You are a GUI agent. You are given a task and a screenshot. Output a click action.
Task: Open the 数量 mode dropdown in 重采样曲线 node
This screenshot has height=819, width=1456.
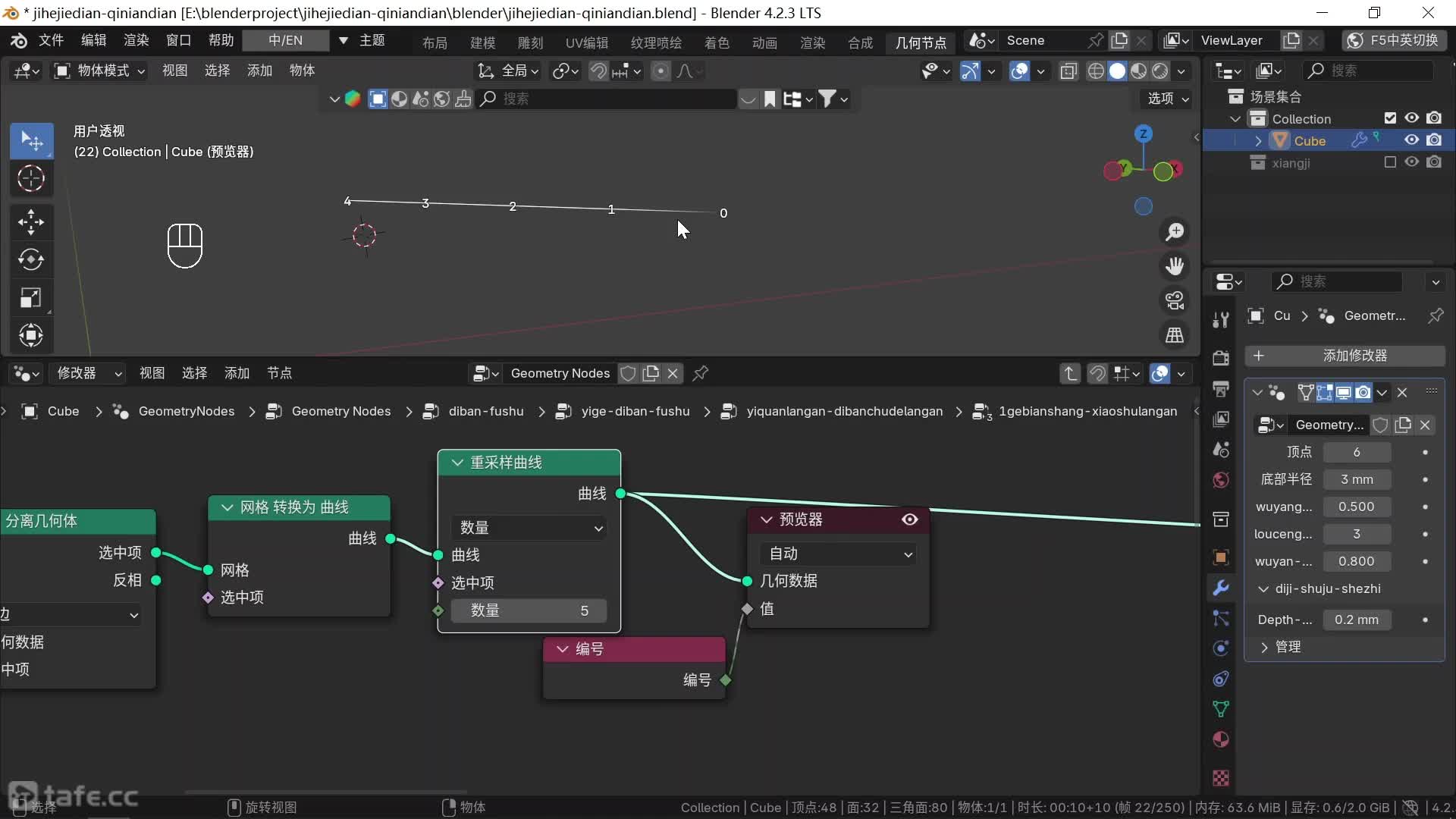coord(530,528)
